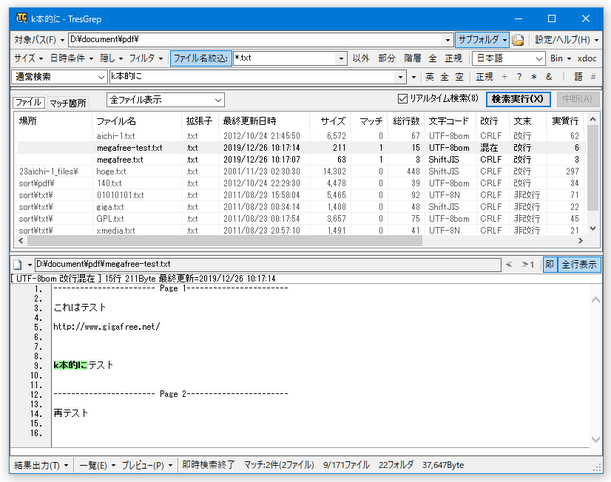Sort by 最終更新日時 column header

click(x=264, y=121)
